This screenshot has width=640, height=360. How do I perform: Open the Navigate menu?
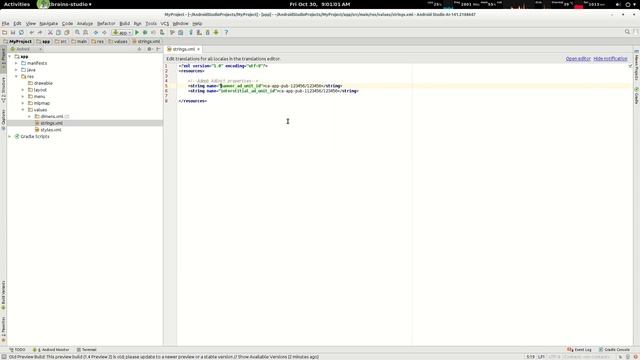49,24
